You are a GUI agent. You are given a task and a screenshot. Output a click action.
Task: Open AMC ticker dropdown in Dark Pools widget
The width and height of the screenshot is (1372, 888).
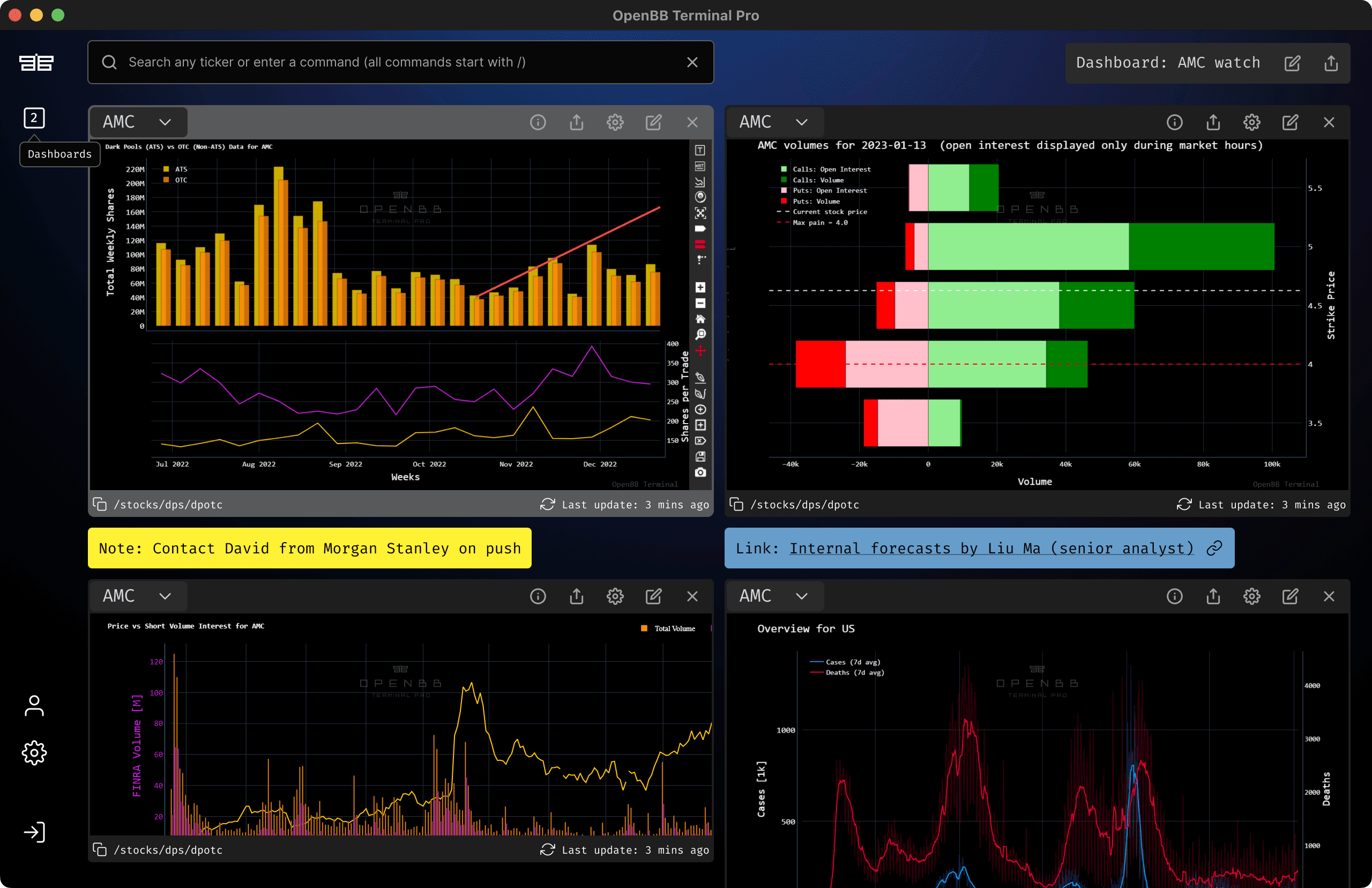click(x=138, y=122)
